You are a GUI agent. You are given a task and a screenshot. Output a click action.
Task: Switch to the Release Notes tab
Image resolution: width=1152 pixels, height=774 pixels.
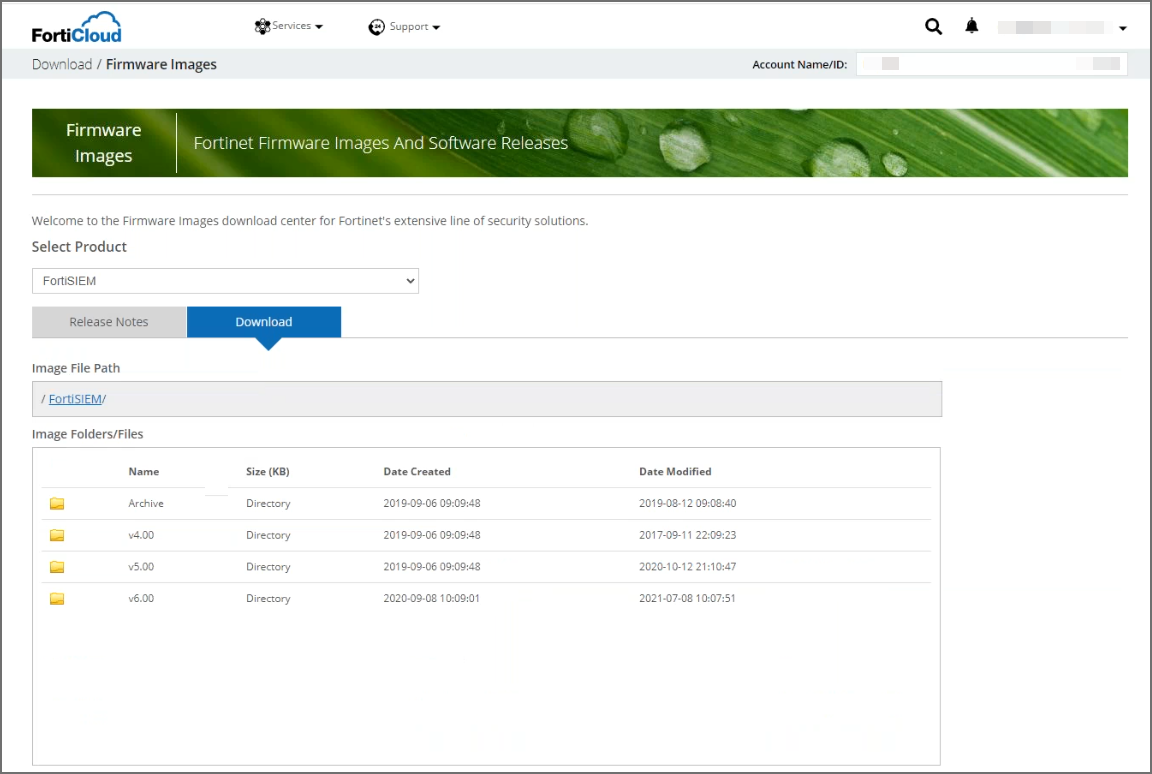tap(109, 322)
